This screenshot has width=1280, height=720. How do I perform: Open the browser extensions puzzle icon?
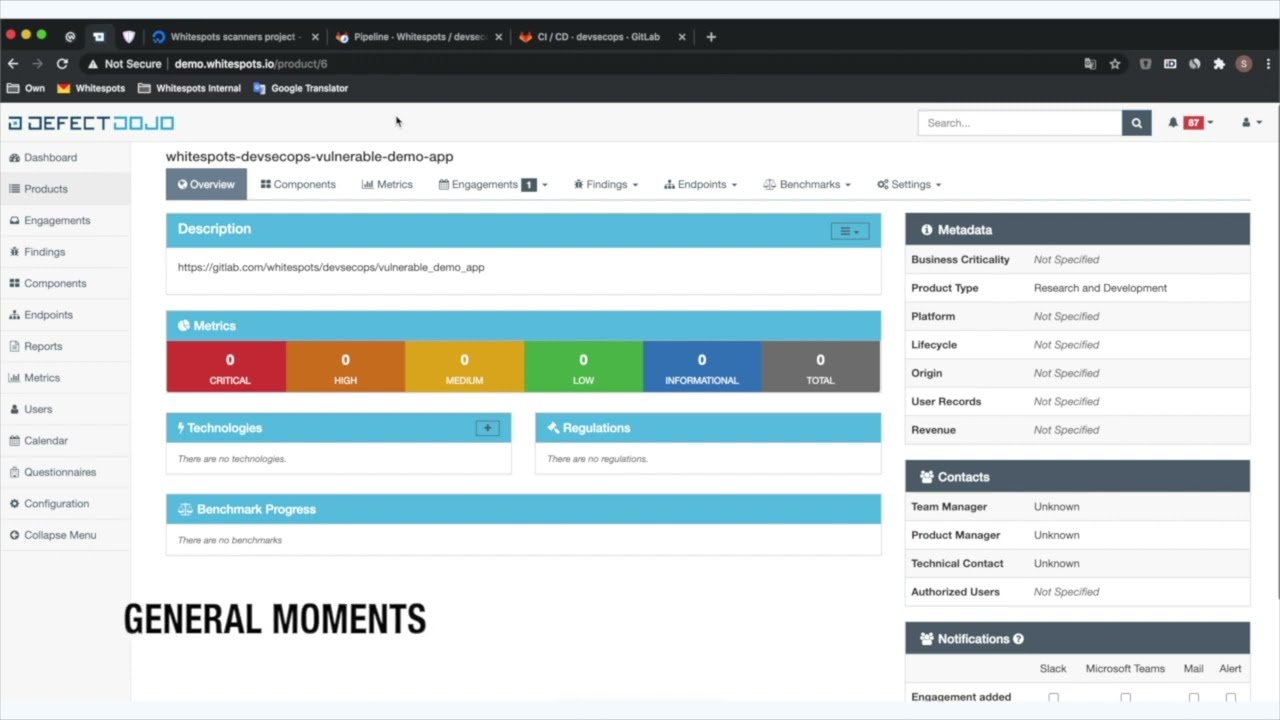pos(1219,64)
